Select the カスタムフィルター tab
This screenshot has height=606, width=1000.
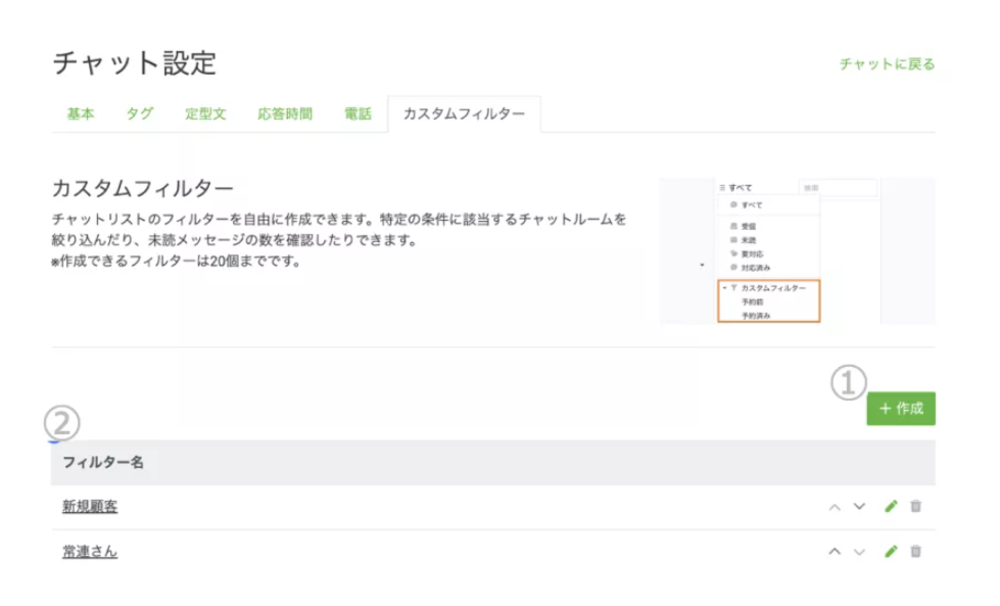click(x=464, y=114)
